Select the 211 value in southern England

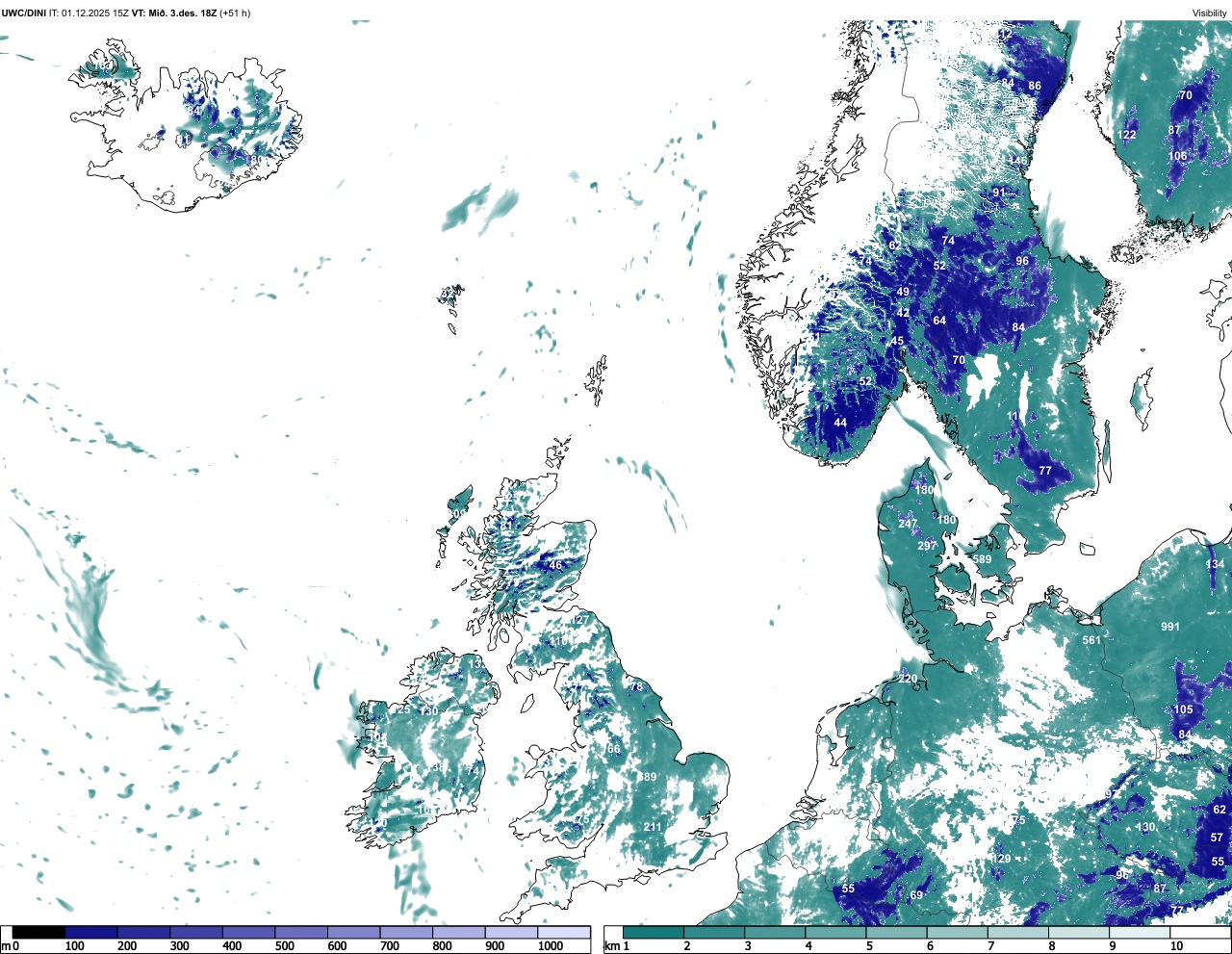coord(653,827)
